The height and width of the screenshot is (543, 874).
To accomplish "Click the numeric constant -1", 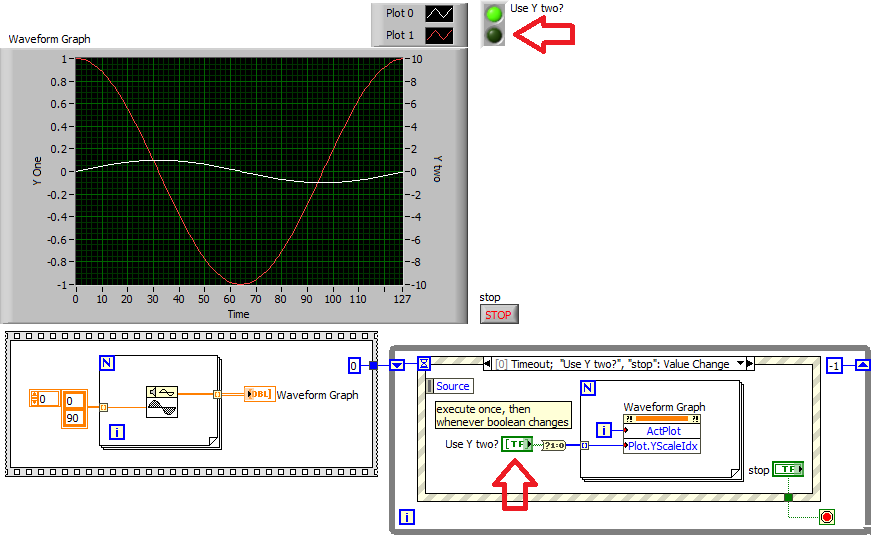I will point(834,366).
